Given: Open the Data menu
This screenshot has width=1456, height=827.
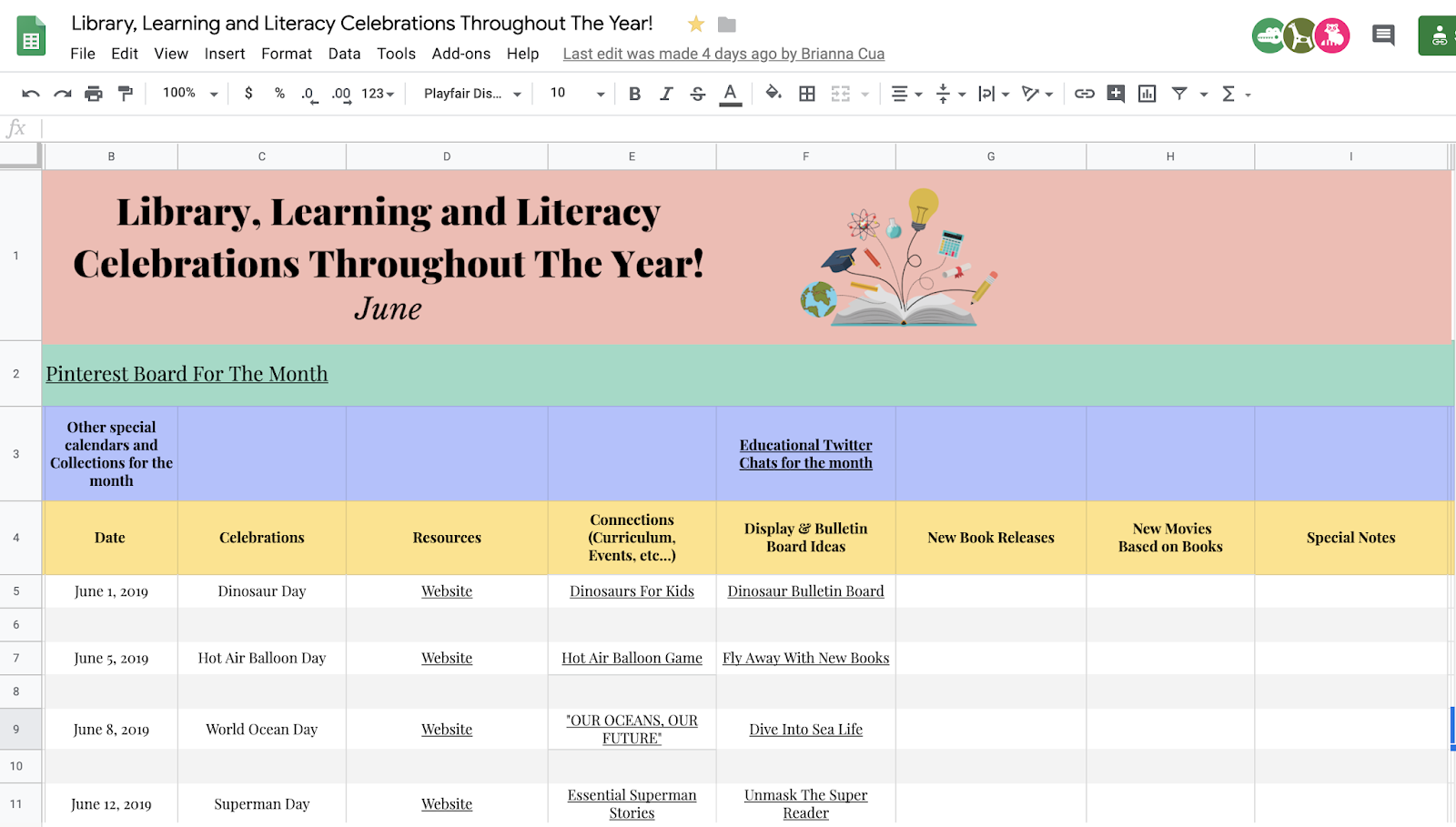Looking at the screenshot, I should click(x=344, y=54).
